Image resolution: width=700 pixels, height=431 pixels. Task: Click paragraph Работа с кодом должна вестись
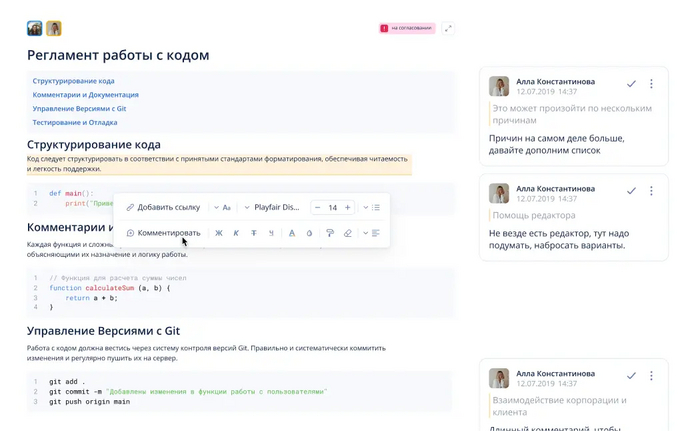click(206, 353)
